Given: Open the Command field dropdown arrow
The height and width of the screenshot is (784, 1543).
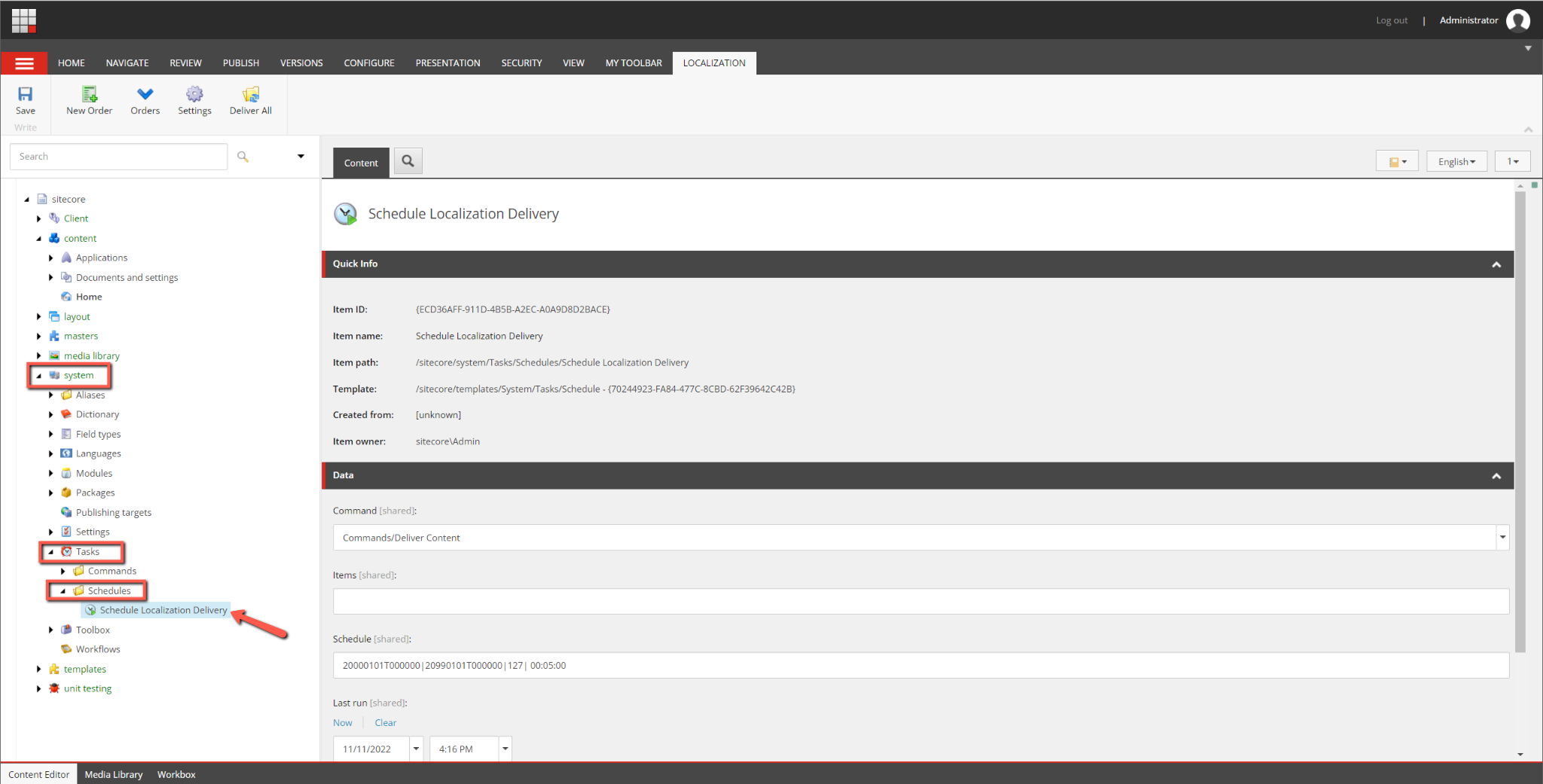Looking at the screenshot, I should click(x=1502, y=538).
